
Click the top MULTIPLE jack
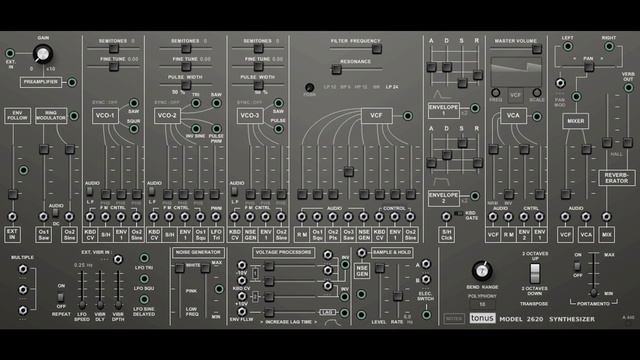click(x=23, y=269)
